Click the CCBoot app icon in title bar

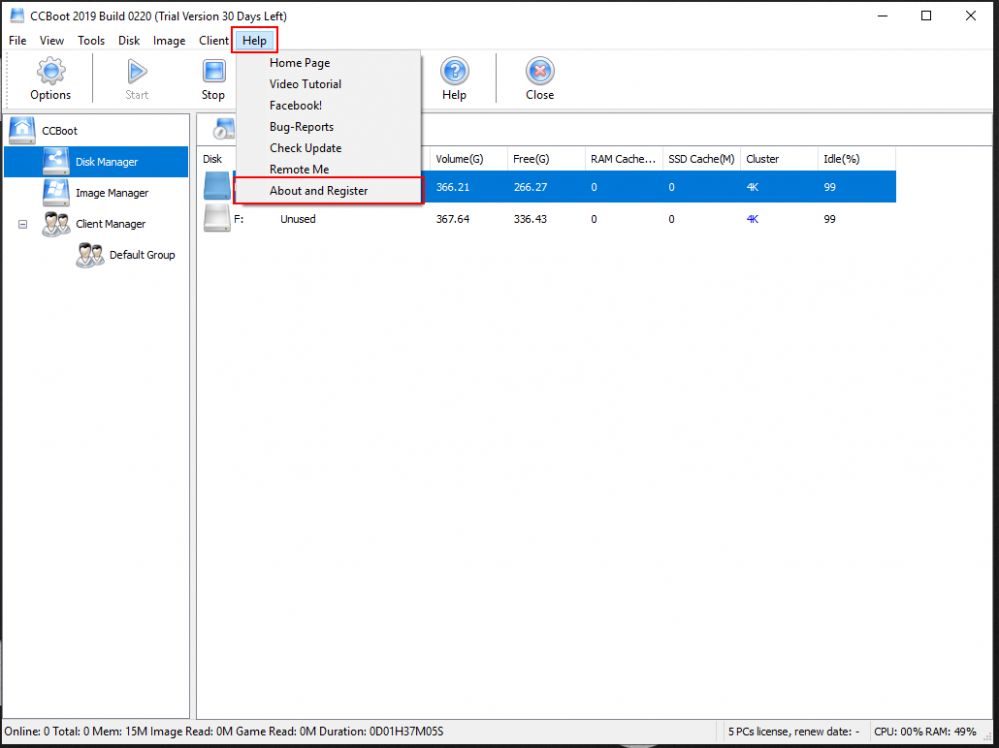coord(17,15)
